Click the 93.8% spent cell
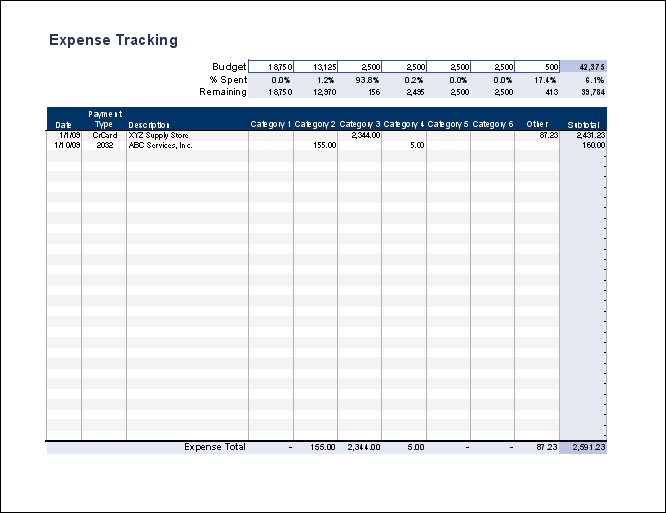Image resolution: width=666 pixels, height=513 pixels. [x=360, y=79]
